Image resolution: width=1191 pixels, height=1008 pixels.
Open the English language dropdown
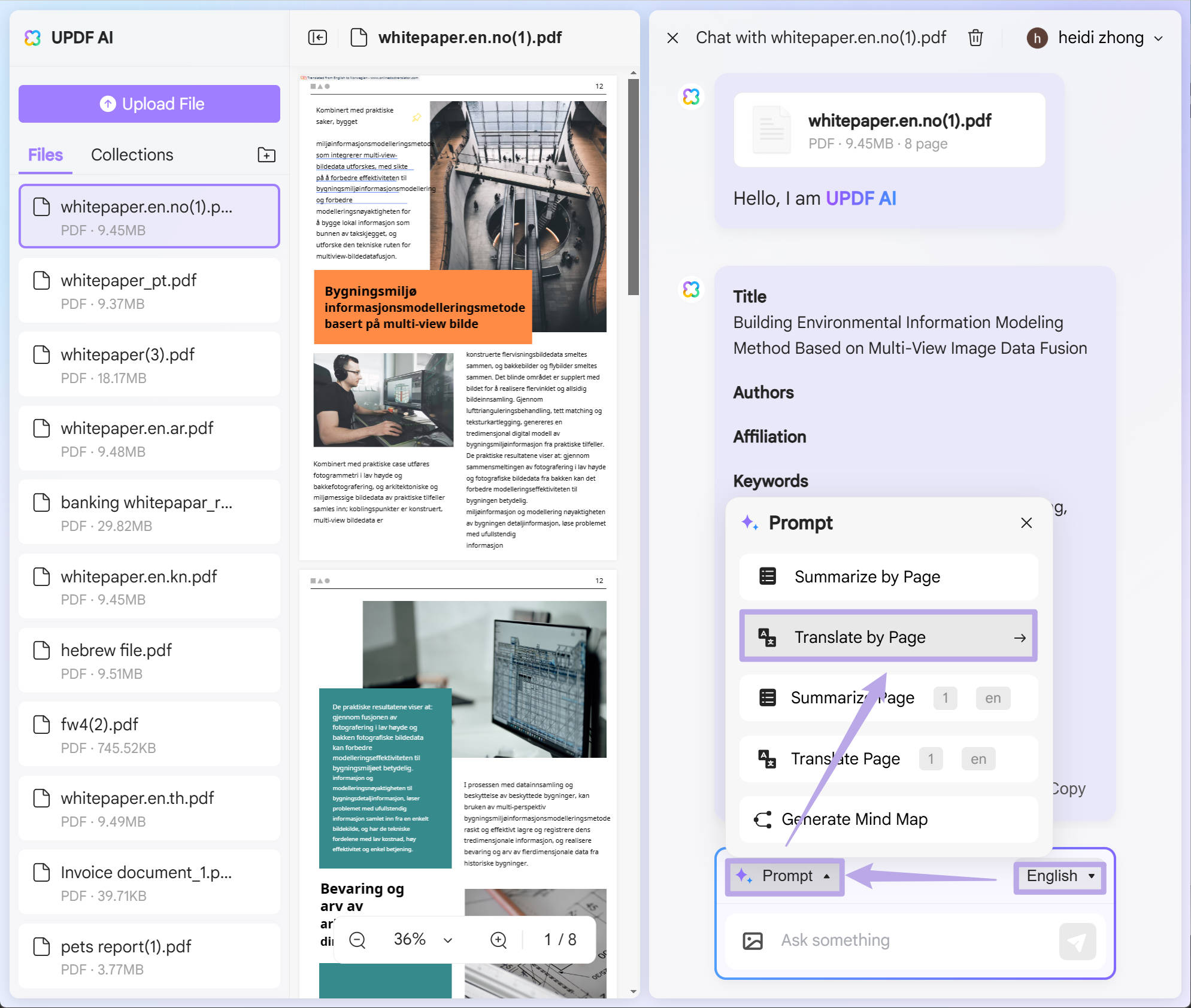[x=1059, y=876]
